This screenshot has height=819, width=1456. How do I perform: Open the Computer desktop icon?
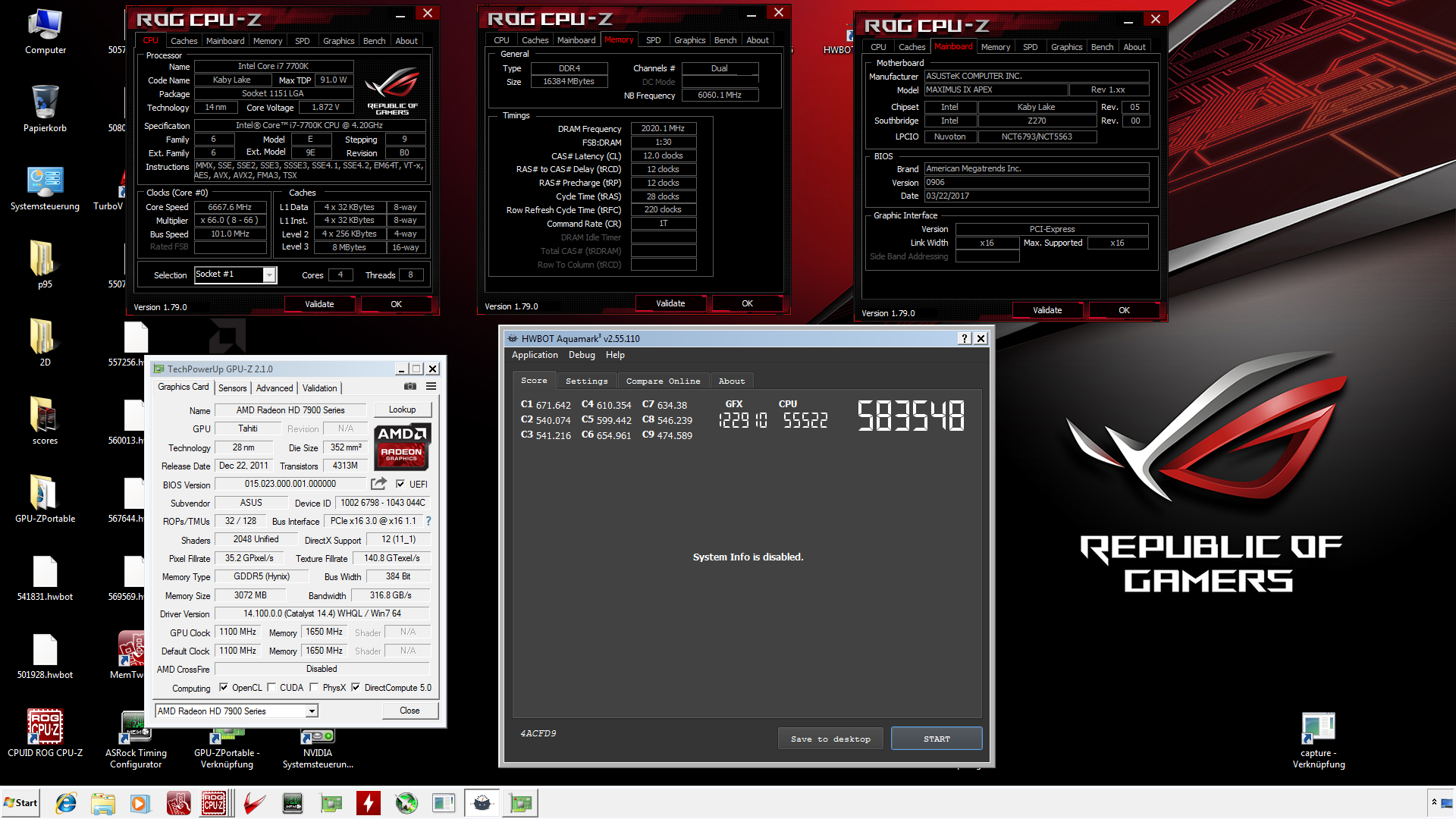coord(45,32)
